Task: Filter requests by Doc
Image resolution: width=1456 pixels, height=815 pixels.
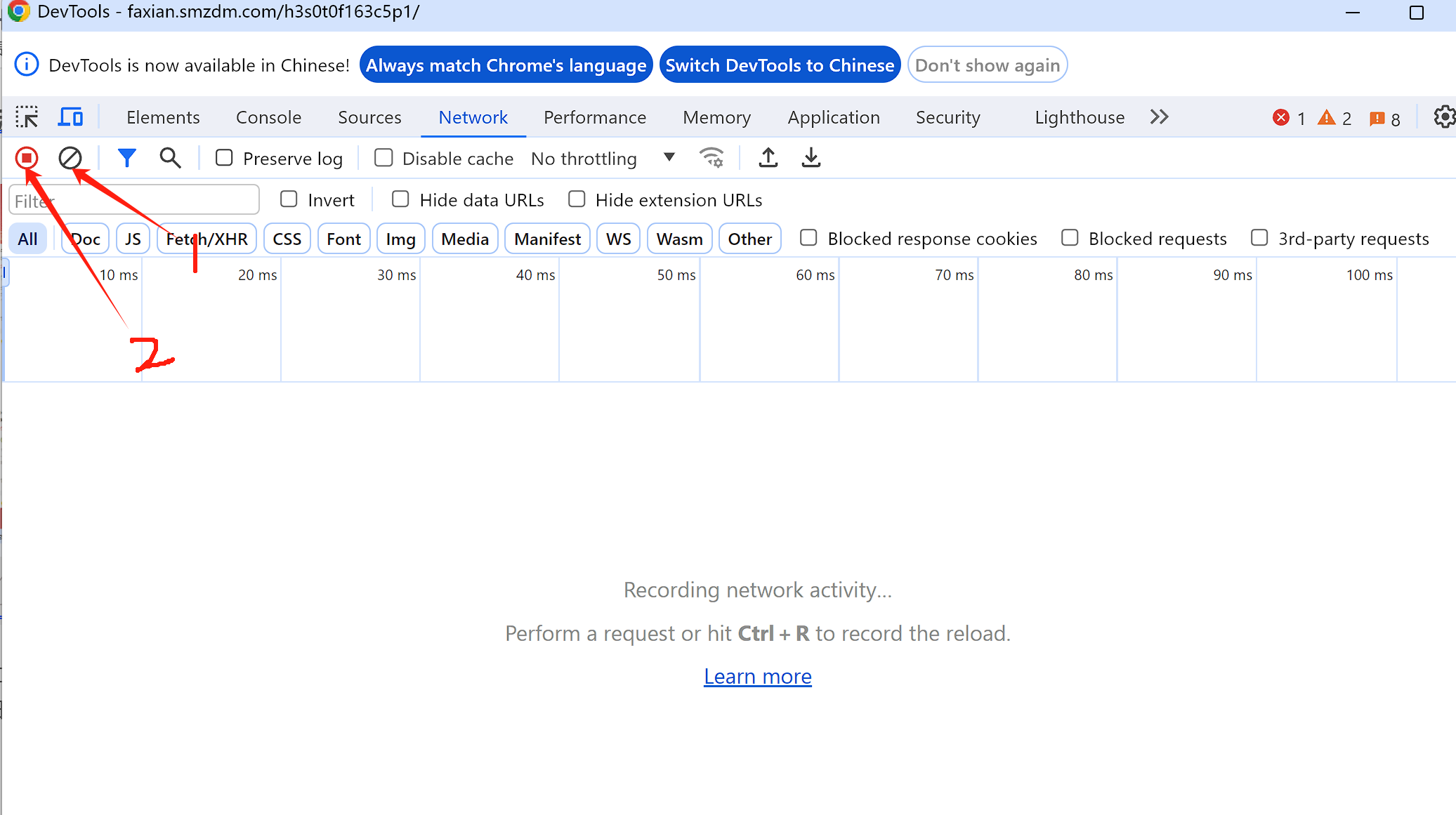Action: point(86,239)
